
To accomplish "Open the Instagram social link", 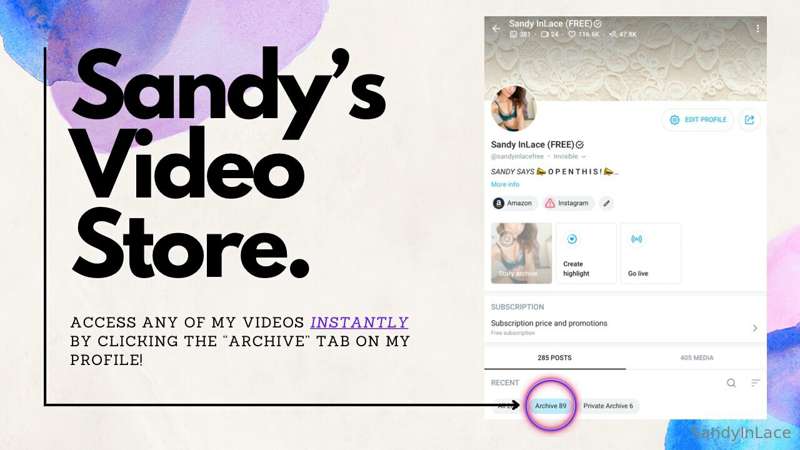I will 567,203.
